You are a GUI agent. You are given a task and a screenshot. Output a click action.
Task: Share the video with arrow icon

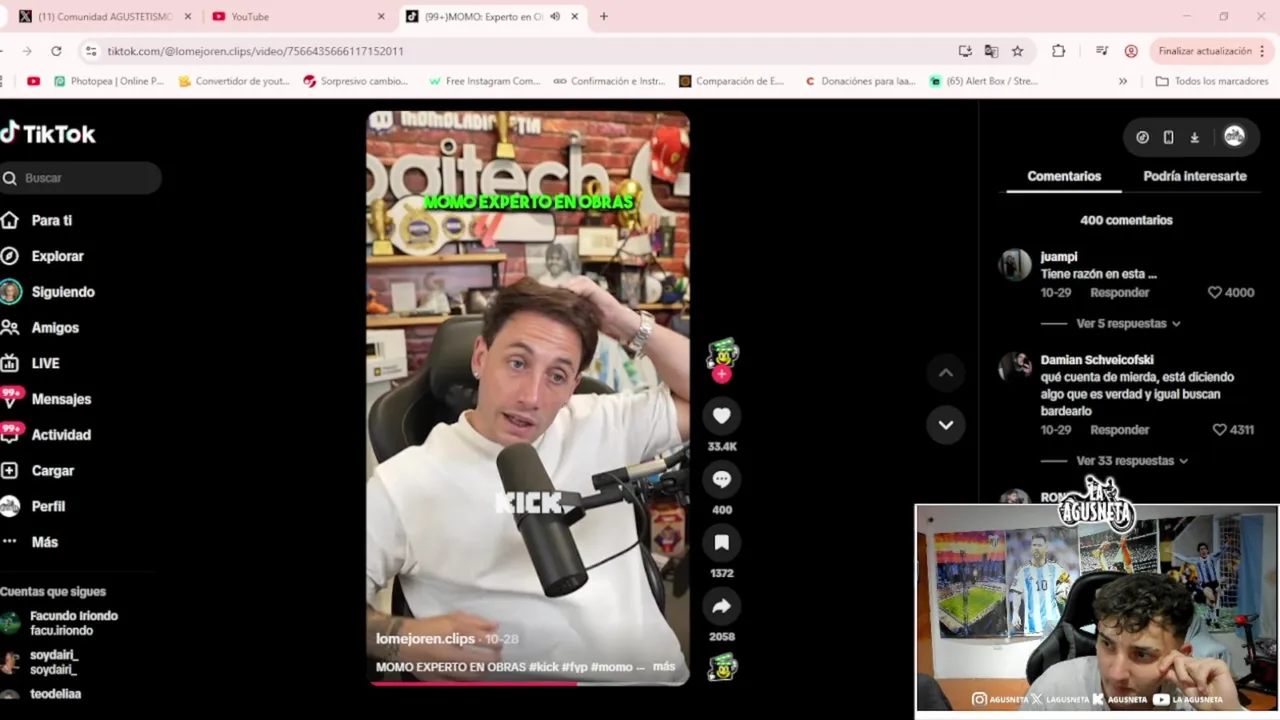(x=721, y=606)
